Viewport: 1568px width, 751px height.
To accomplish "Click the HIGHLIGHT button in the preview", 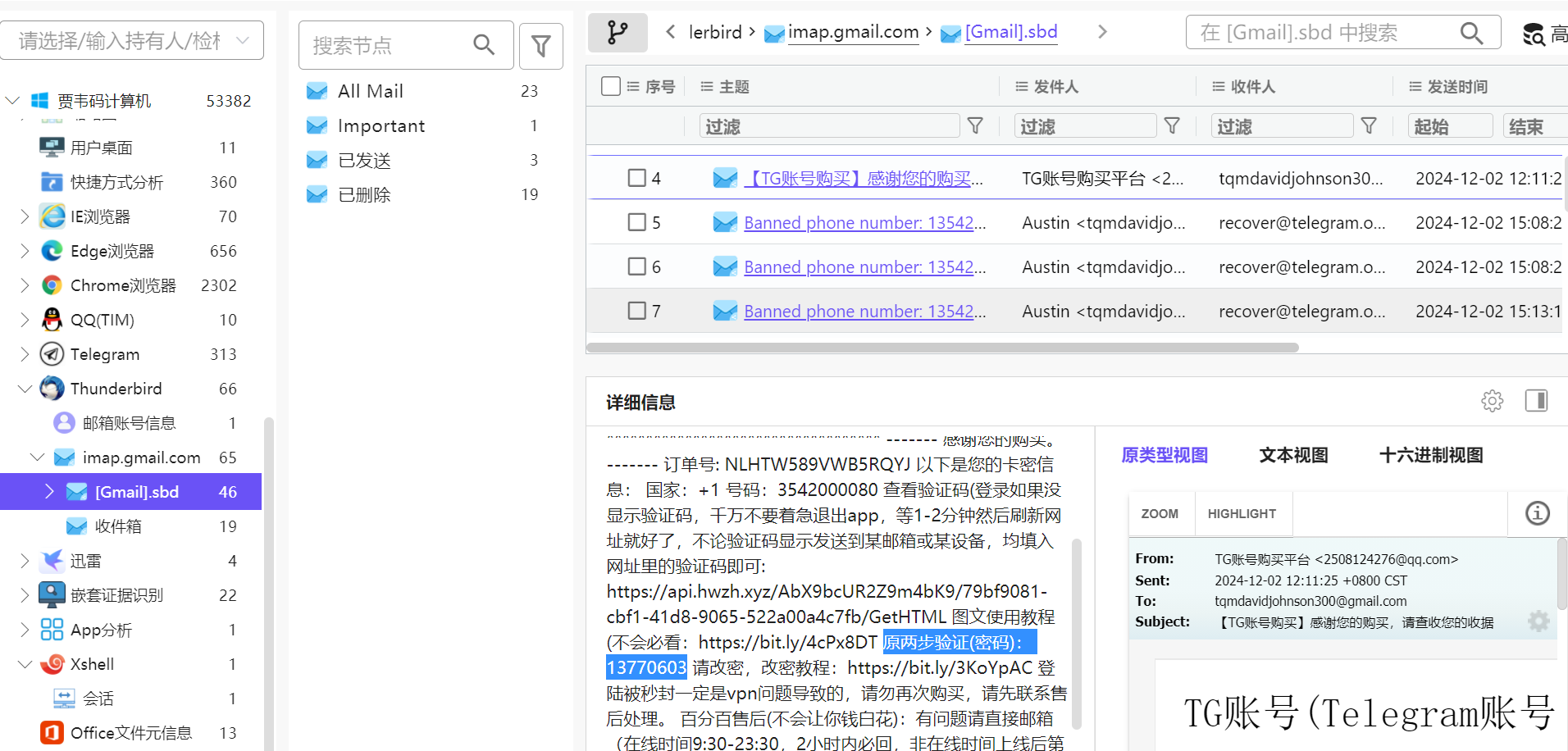I will coord(1242,514).
